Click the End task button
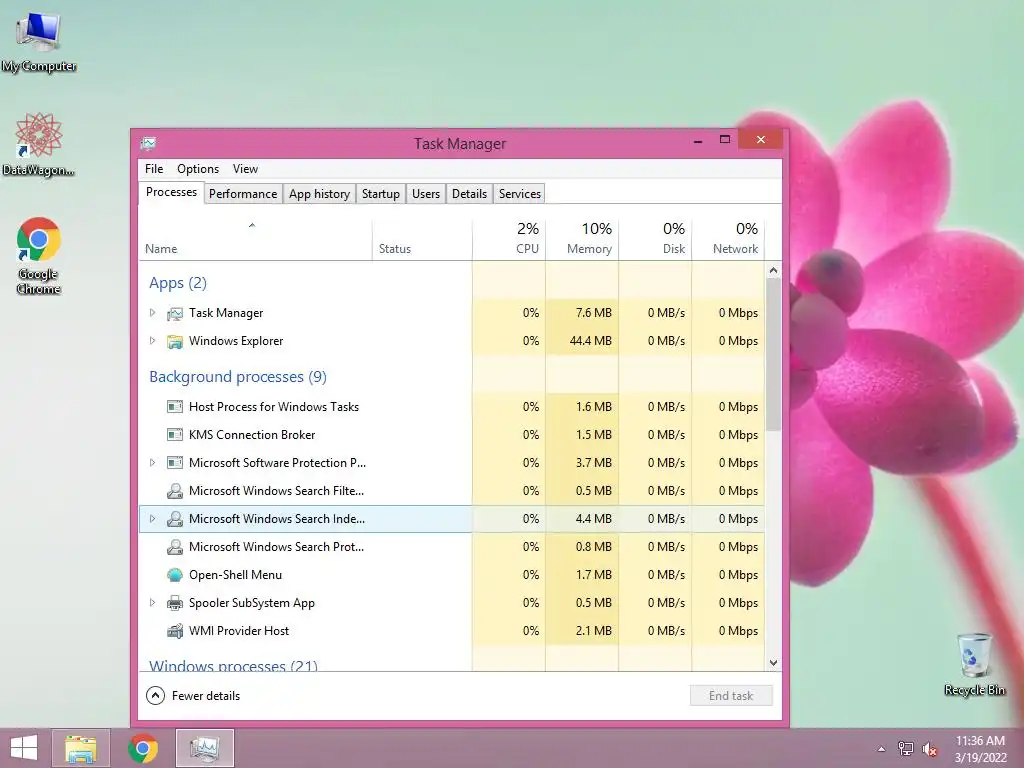 tap(731, 696)
